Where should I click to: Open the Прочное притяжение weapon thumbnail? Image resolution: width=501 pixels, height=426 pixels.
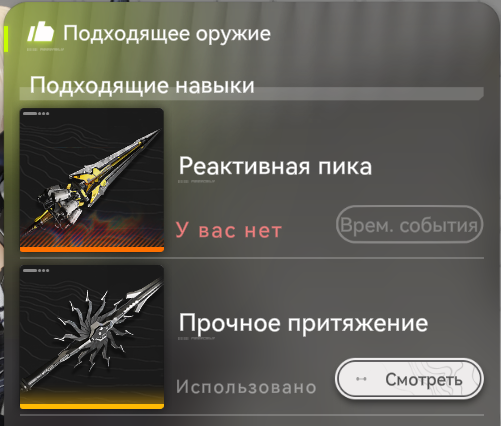pyautogui.click(x=92, y=337)
